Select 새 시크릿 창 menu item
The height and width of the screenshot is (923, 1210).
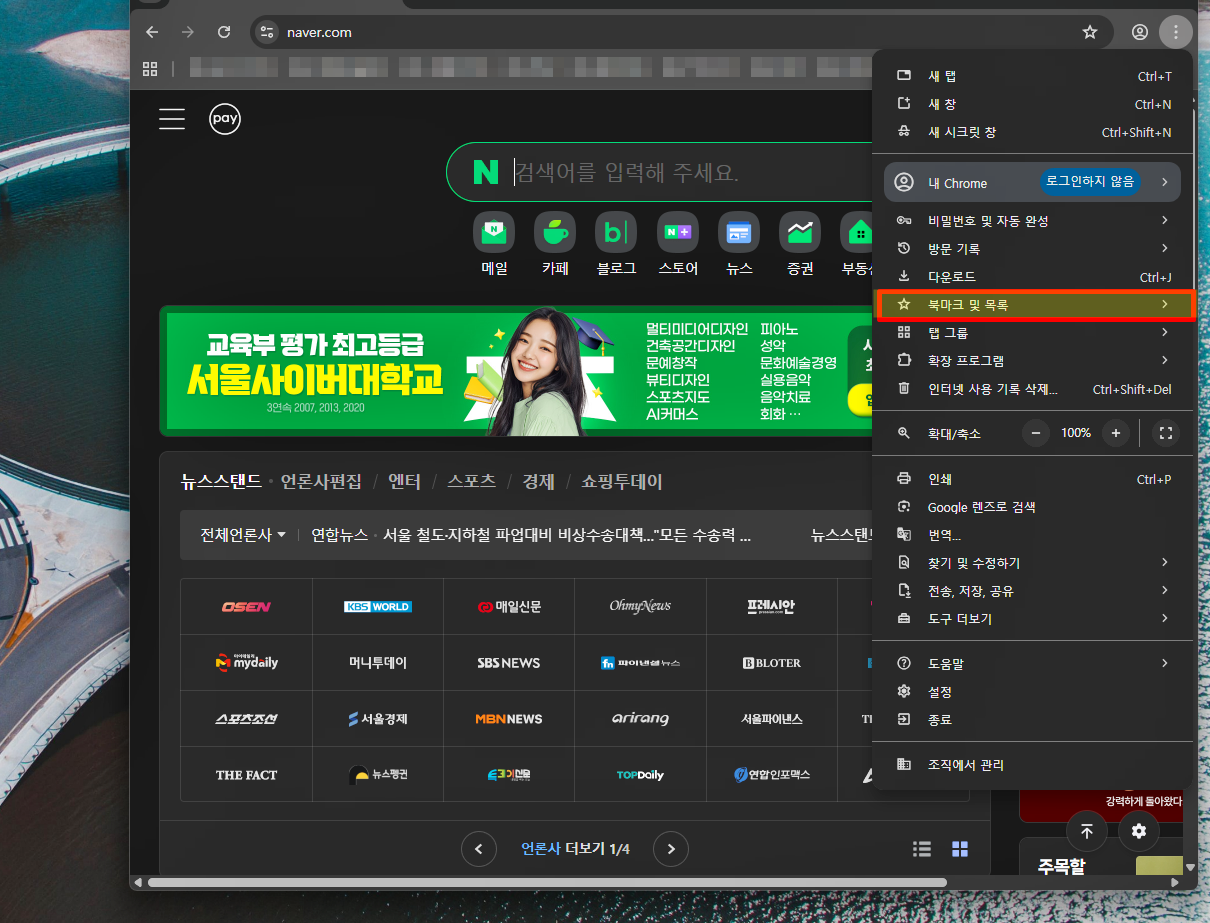(1032, 132)
